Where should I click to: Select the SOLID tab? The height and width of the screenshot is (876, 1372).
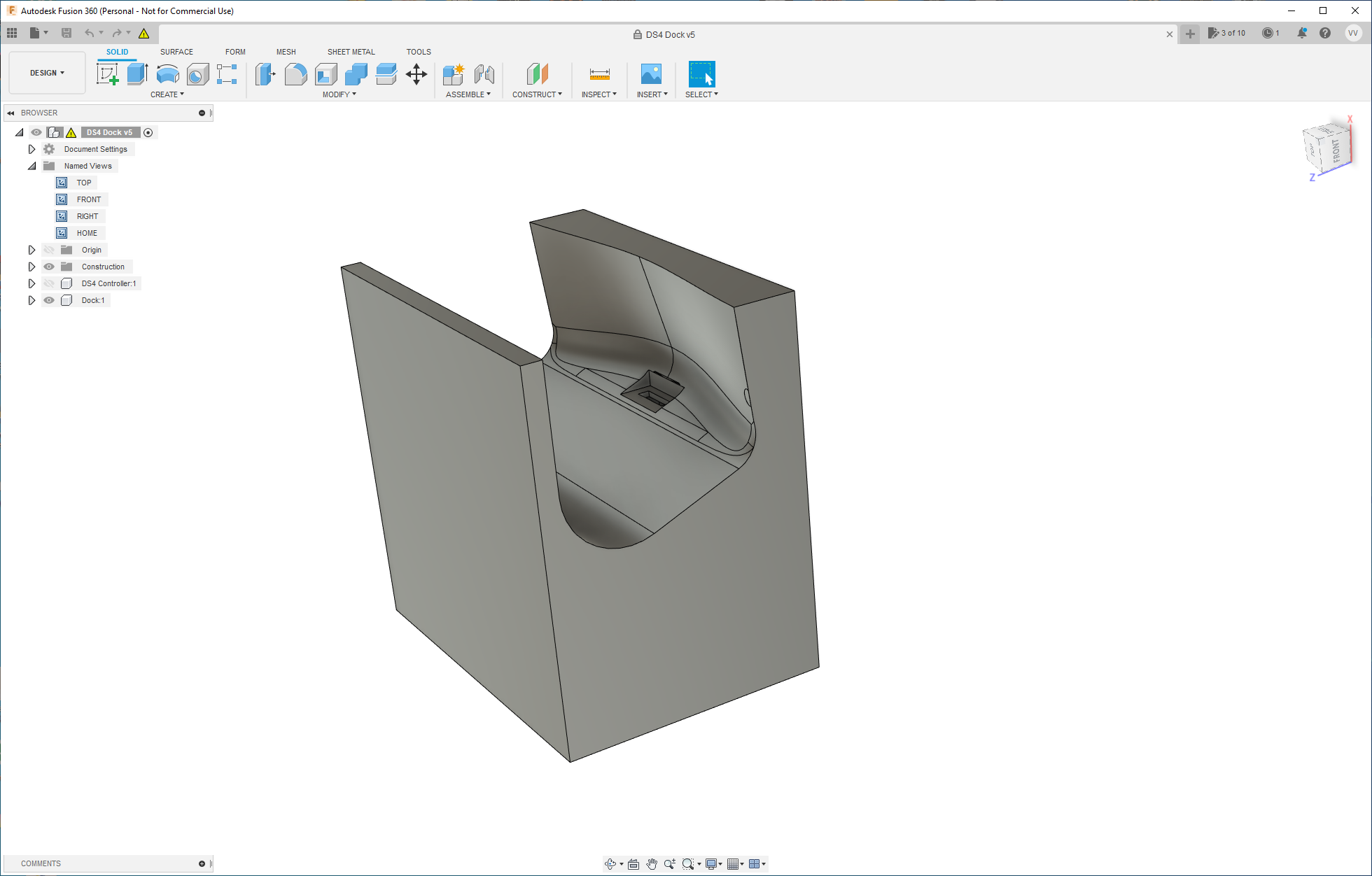pos(117,52)
